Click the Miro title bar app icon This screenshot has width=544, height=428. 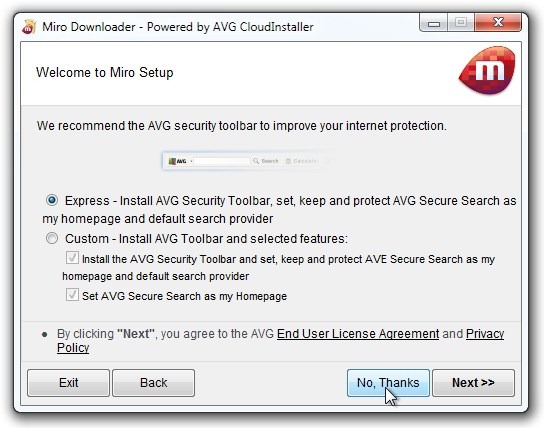click(x=29, y=27)
